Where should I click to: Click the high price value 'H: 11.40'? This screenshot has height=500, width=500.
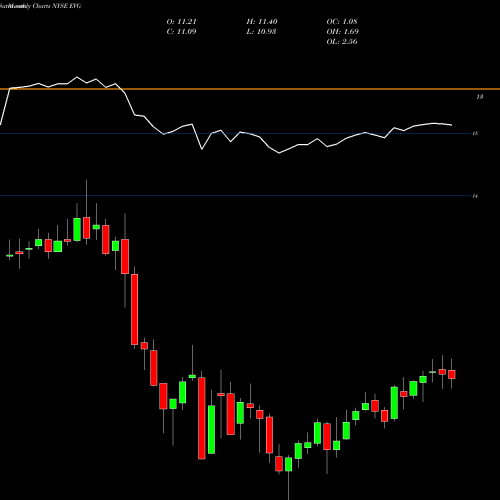coord(262,22)
